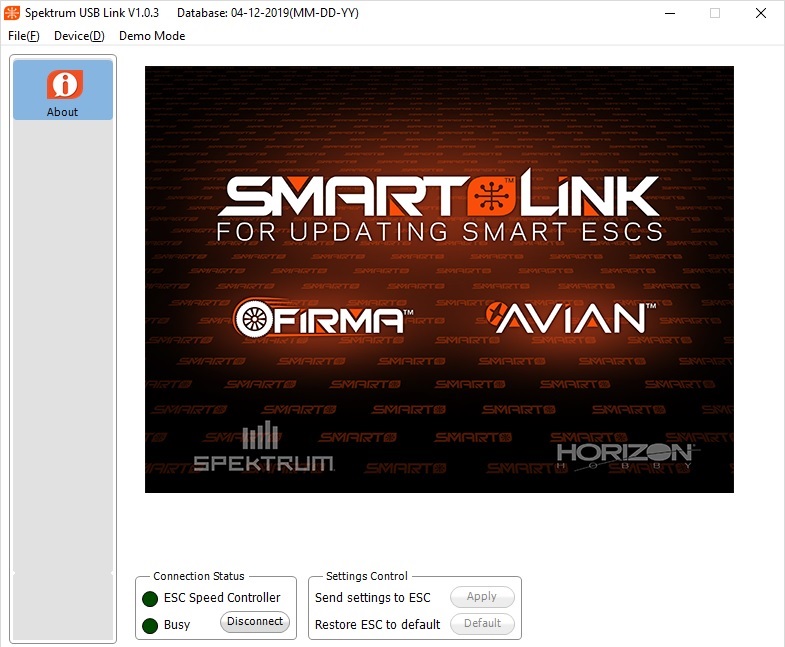
Task: Open the Device menu
Action: [x=79, y=36]
